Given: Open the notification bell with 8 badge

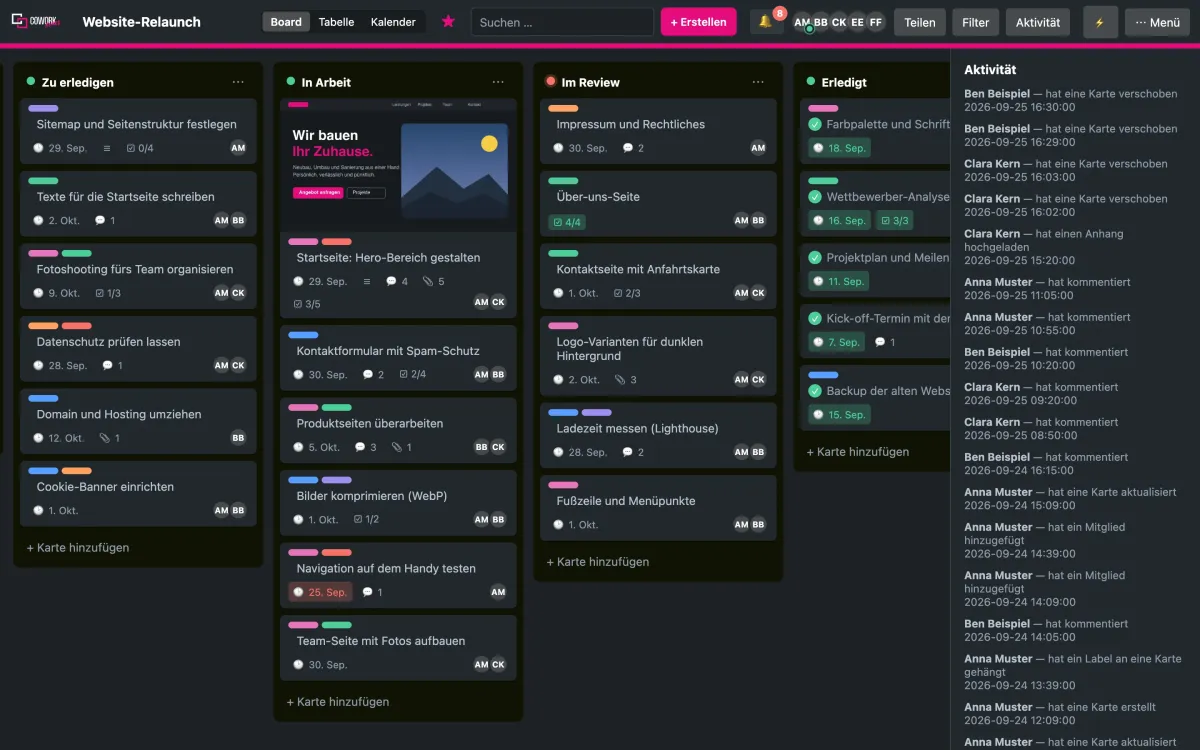Looking at the screenshot, I should [766, 22].
